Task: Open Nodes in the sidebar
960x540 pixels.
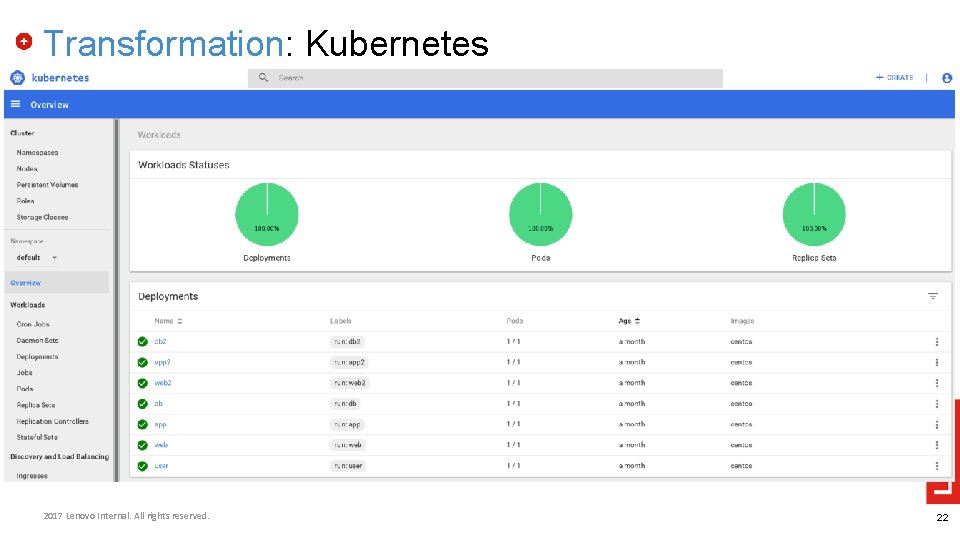Action: (x=27, y=168)
